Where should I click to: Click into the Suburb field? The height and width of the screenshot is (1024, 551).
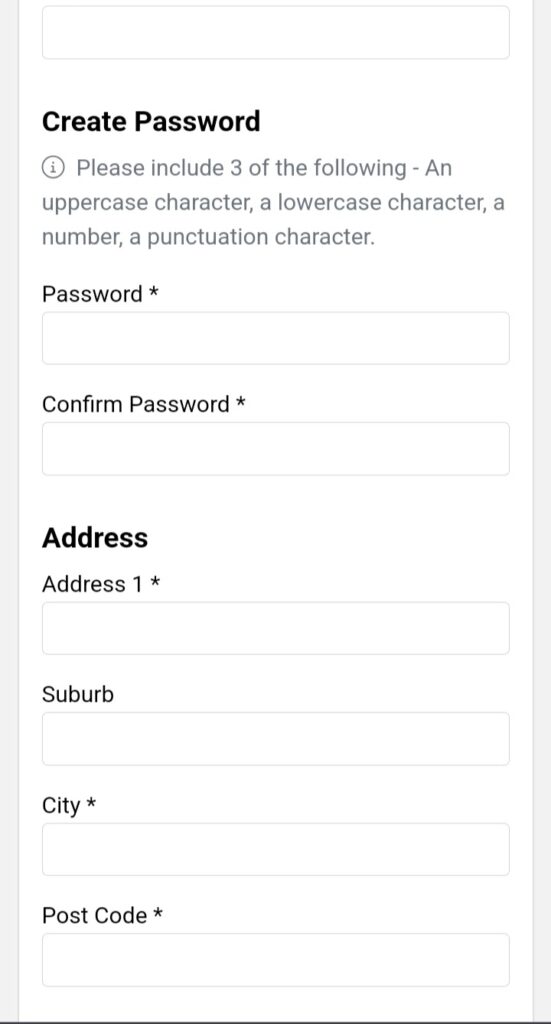[x=276, y=739]
